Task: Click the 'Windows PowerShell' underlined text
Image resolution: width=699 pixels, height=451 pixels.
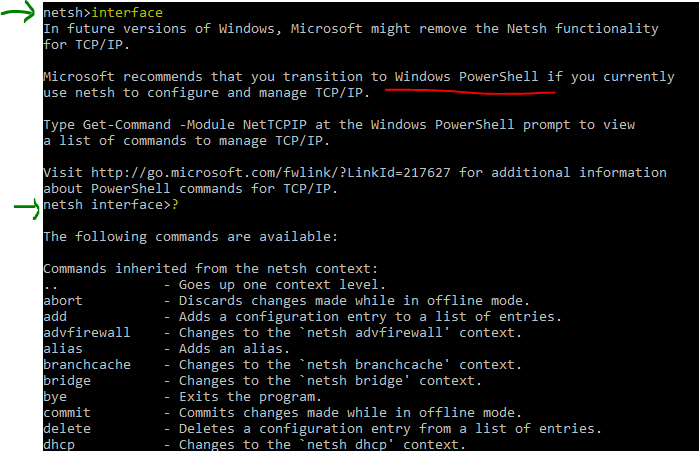Action: pyautogui.click(x=466, y=77)
